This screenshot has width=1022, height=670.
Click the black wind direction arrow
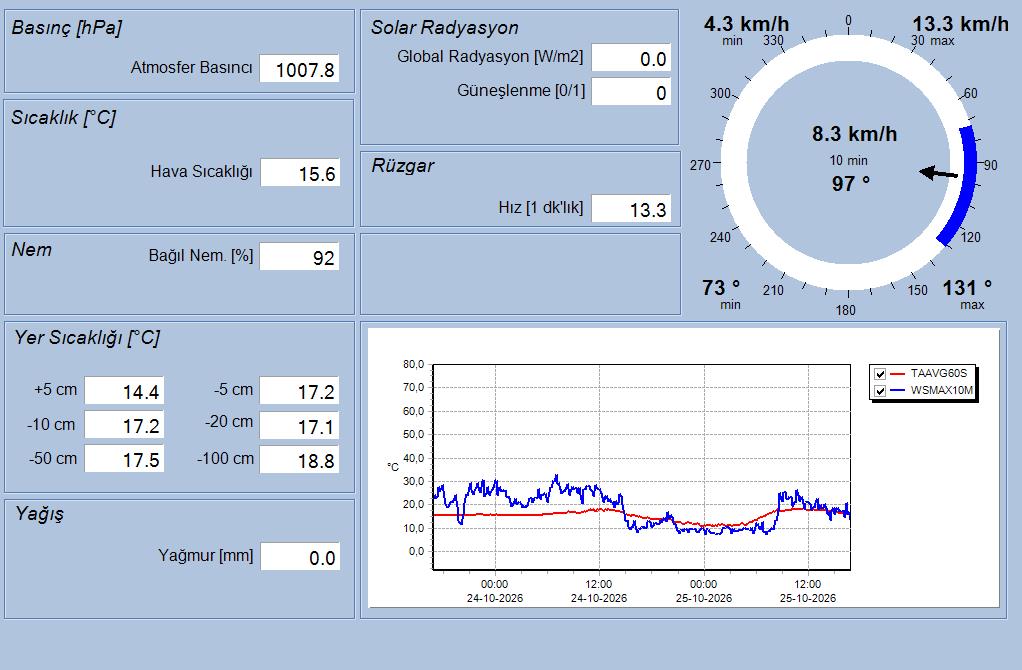click(938, 173)
